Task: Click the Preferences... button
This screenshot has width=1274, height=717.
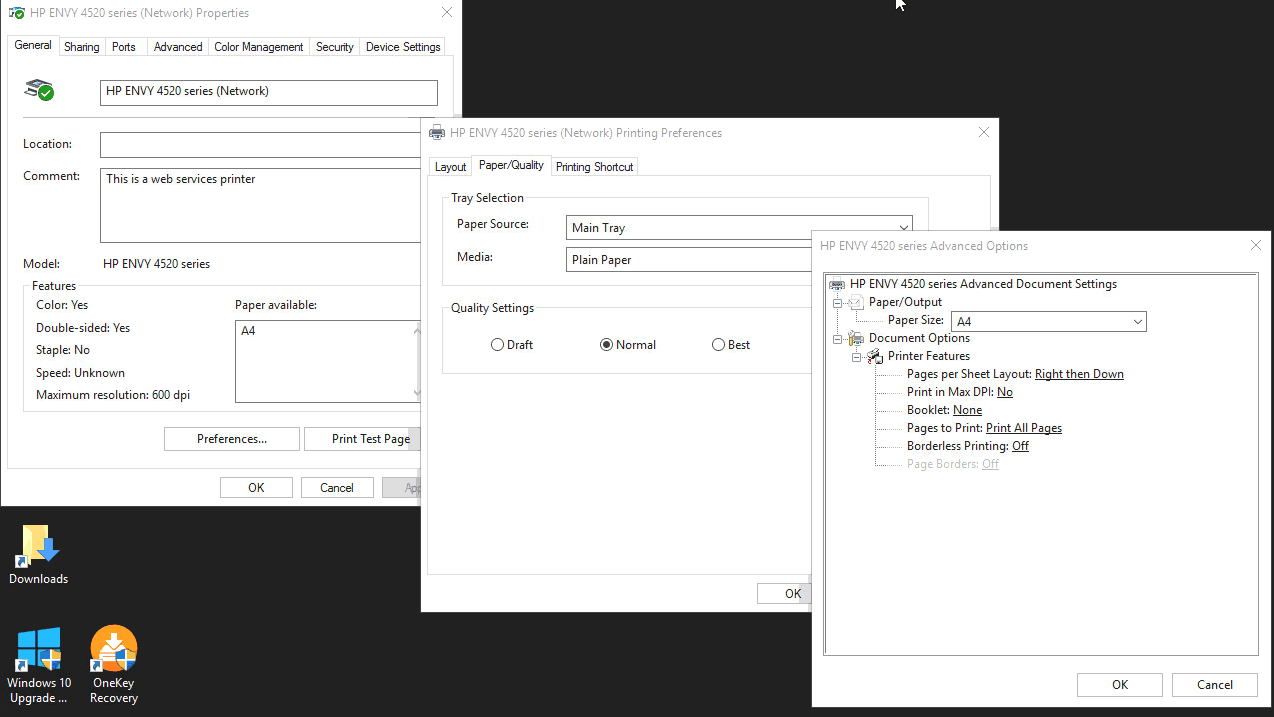Action: 232,439
